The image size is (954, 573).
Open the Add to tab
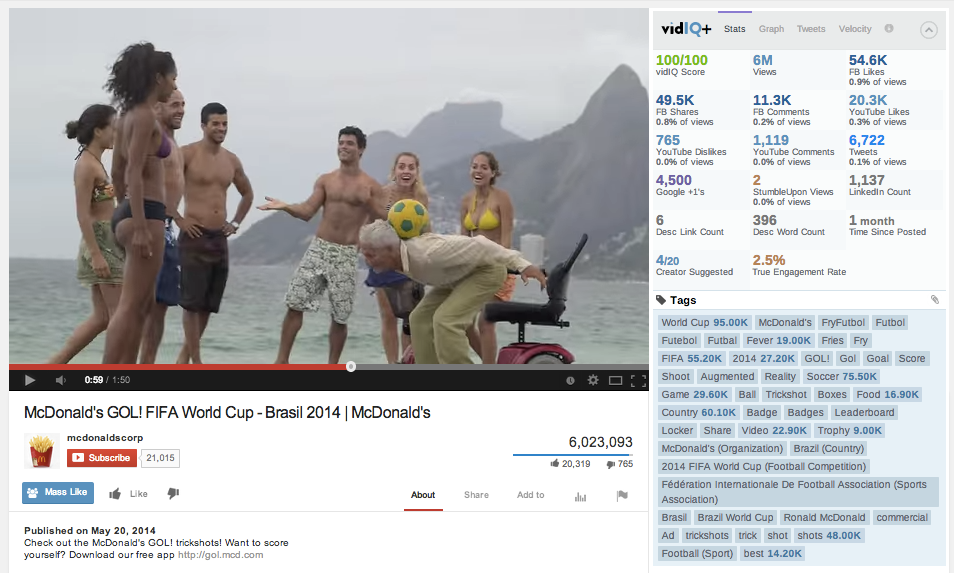531,495
